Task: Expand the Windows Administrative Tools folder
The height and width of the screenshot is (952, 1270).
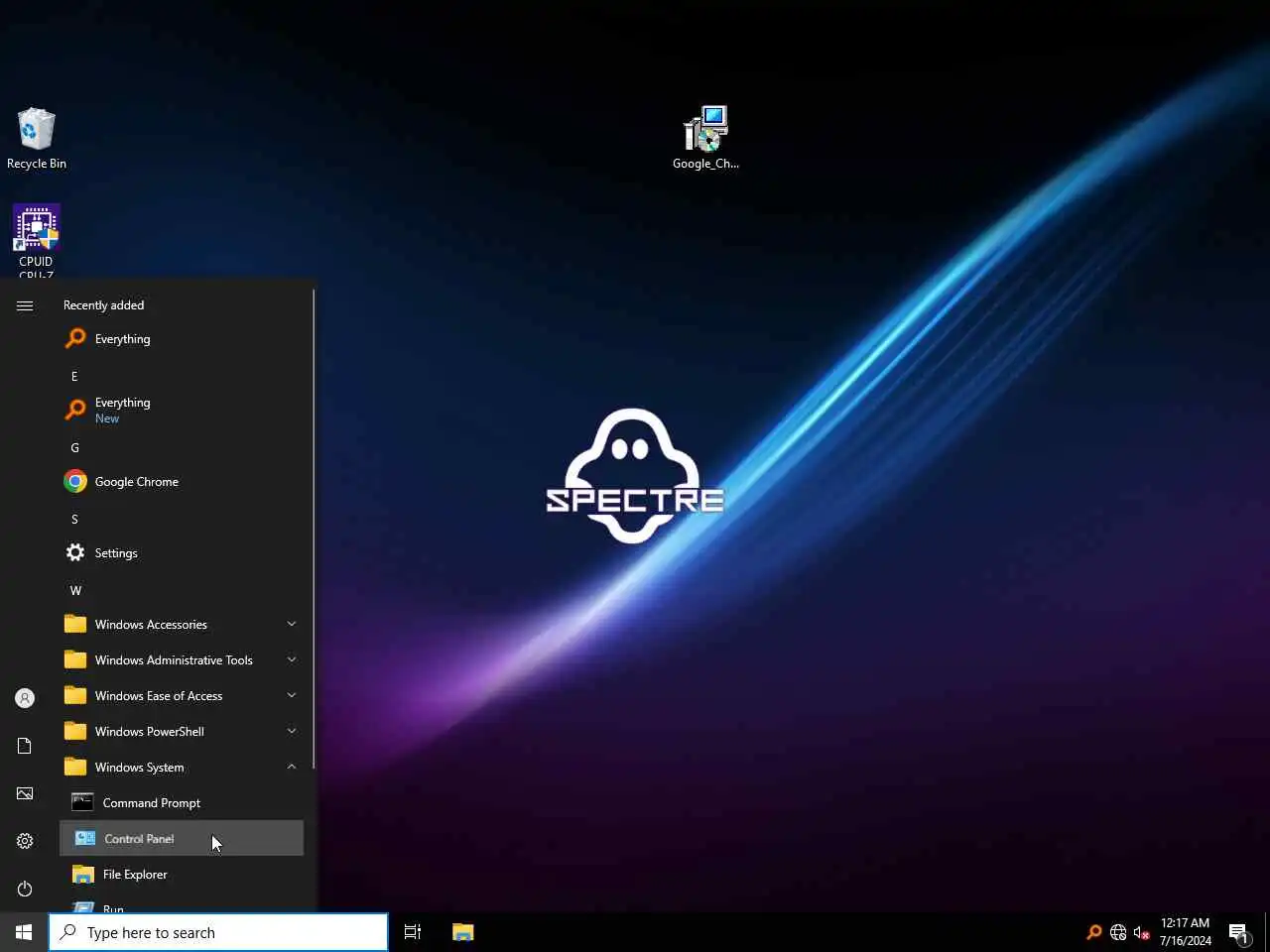Action: (x=182, y=660)
